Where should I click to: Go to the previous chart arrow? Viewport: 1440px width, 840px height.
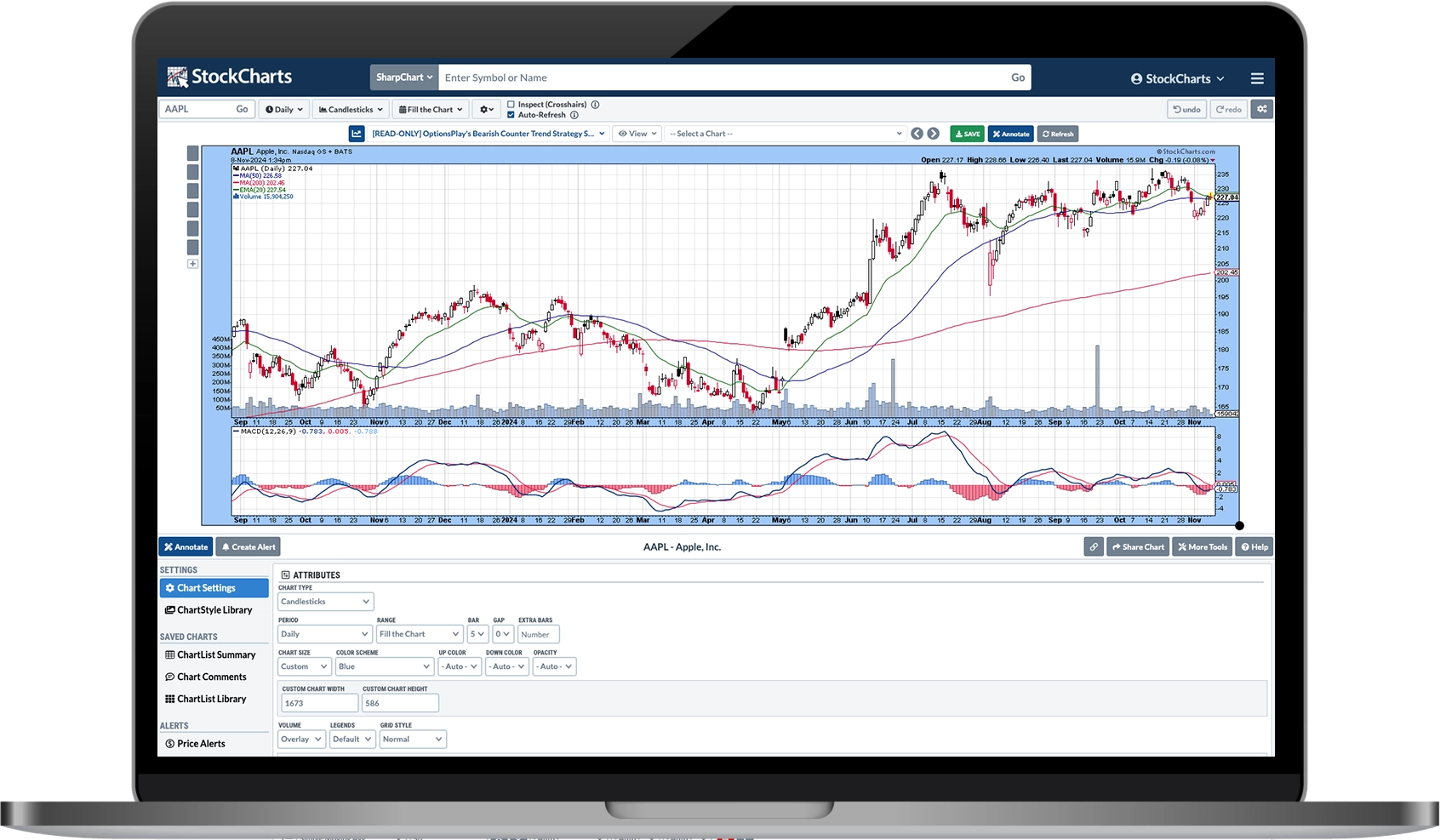(917, 134)
